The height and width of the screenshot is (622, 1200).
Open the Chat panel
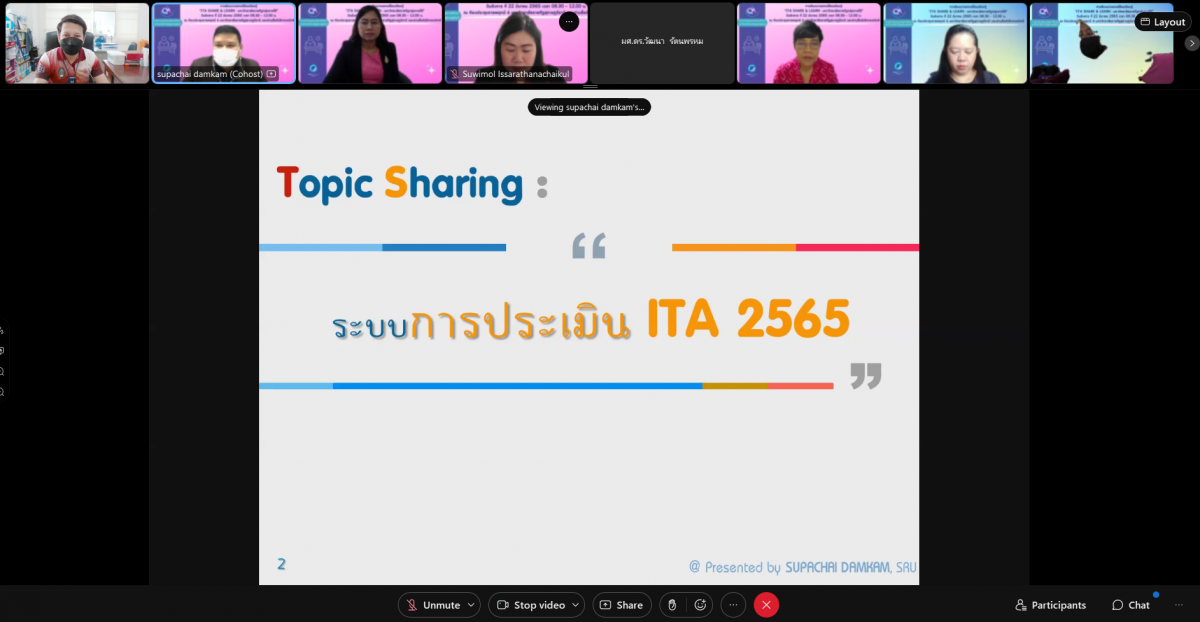[x=1130, y=605]
